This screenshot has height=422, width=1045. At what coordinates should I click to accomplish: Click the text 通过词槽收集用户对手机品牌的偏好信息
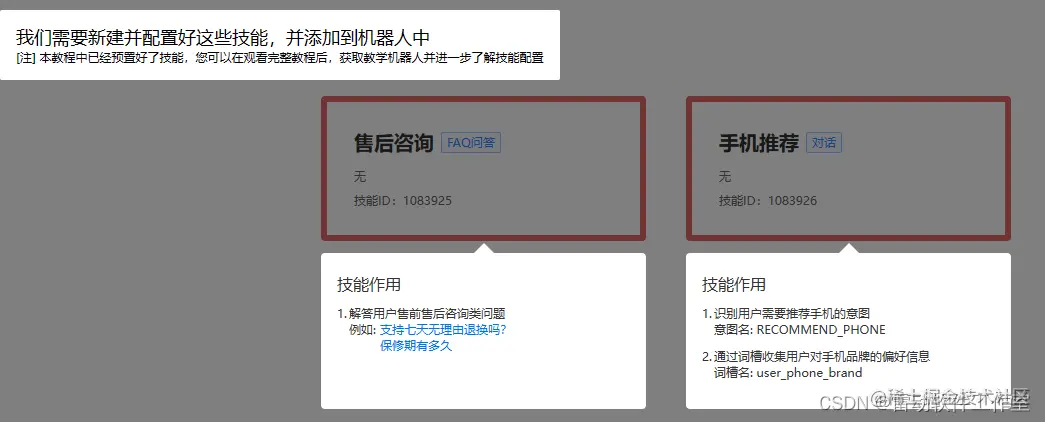(822, 357)
